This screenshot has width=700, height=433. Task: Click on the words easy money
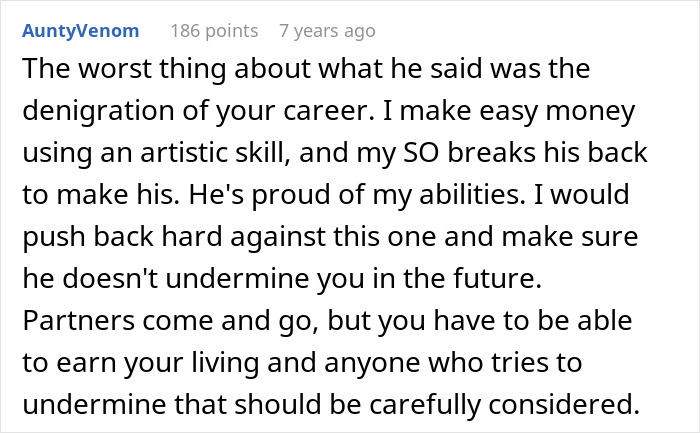(557, 111)
